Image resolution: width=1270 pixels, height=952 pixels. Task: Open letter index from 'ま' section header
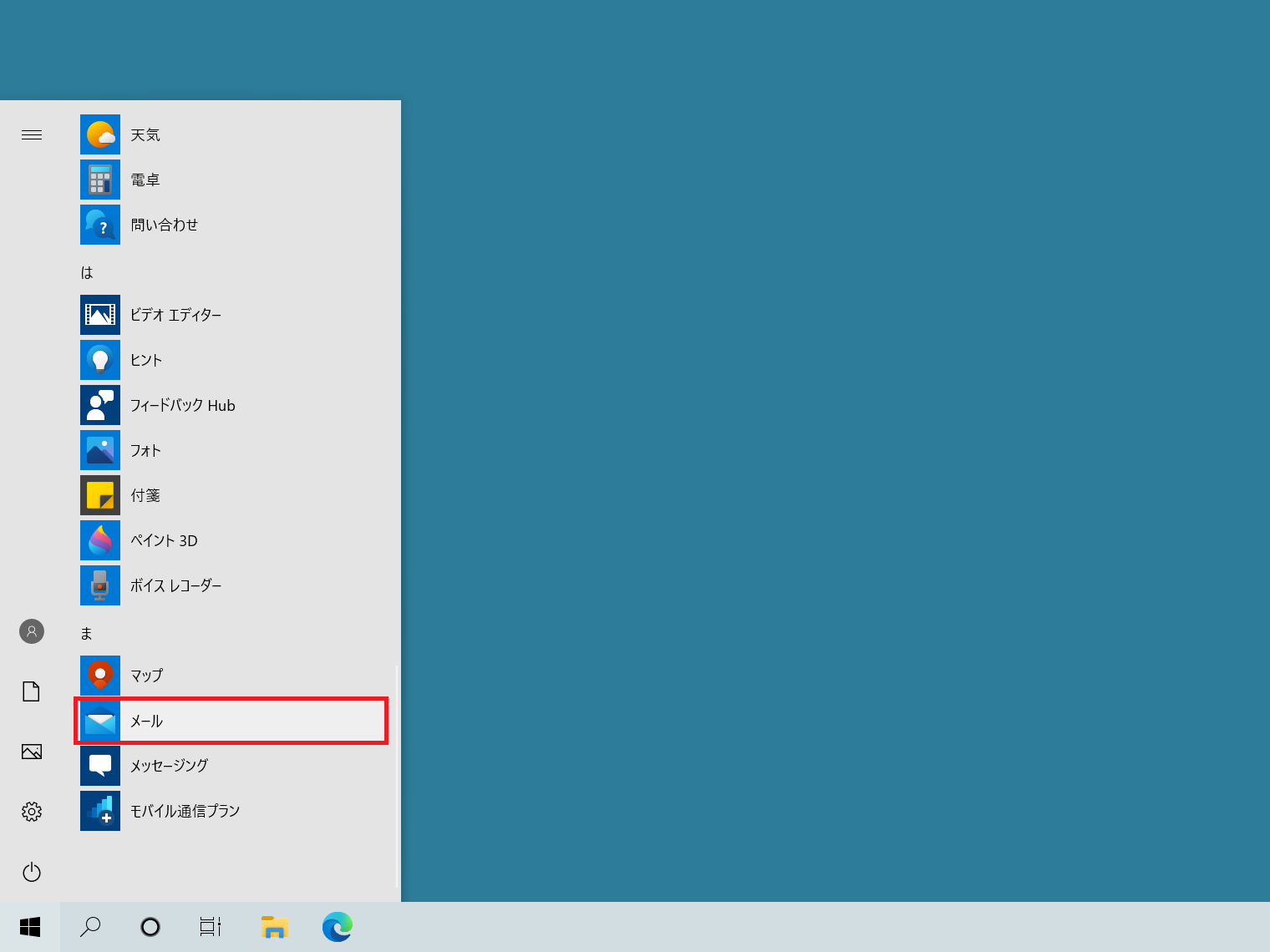point(87,633)
